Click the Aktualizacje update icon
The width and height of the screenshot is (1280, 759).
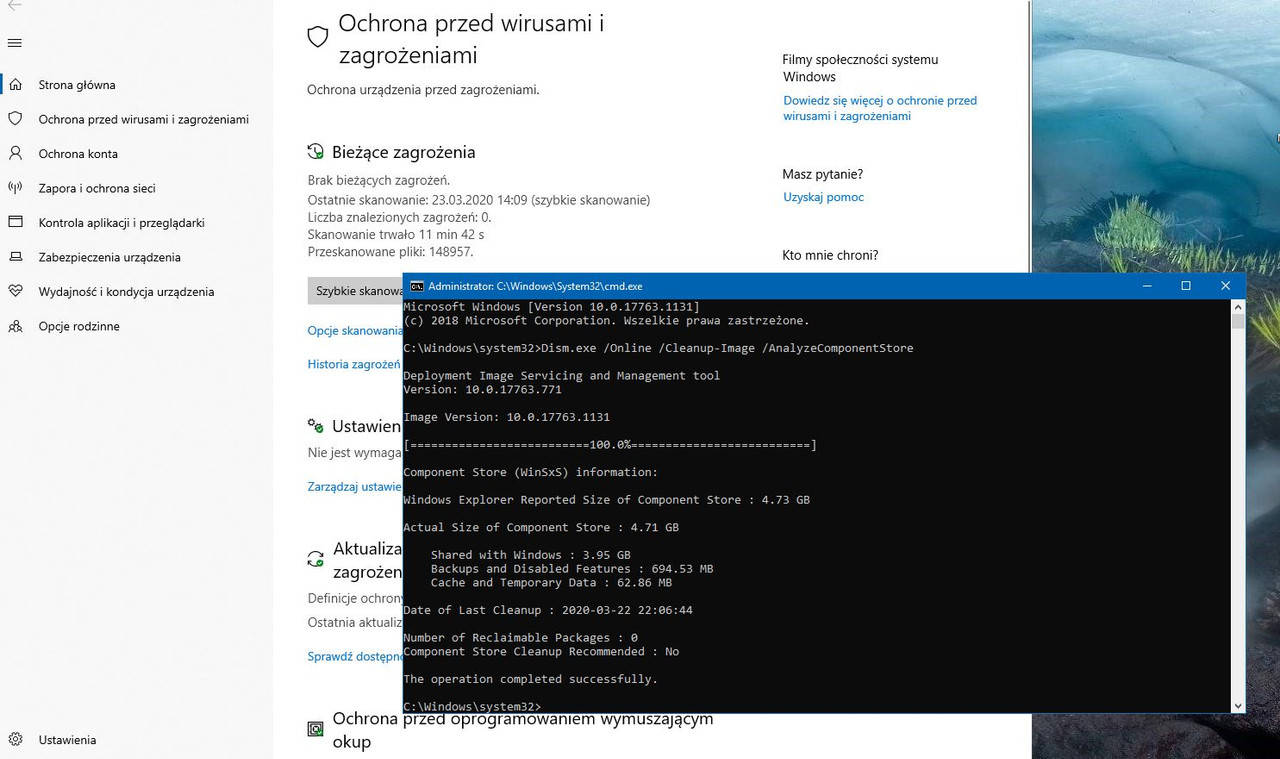(x=316, y=559)
